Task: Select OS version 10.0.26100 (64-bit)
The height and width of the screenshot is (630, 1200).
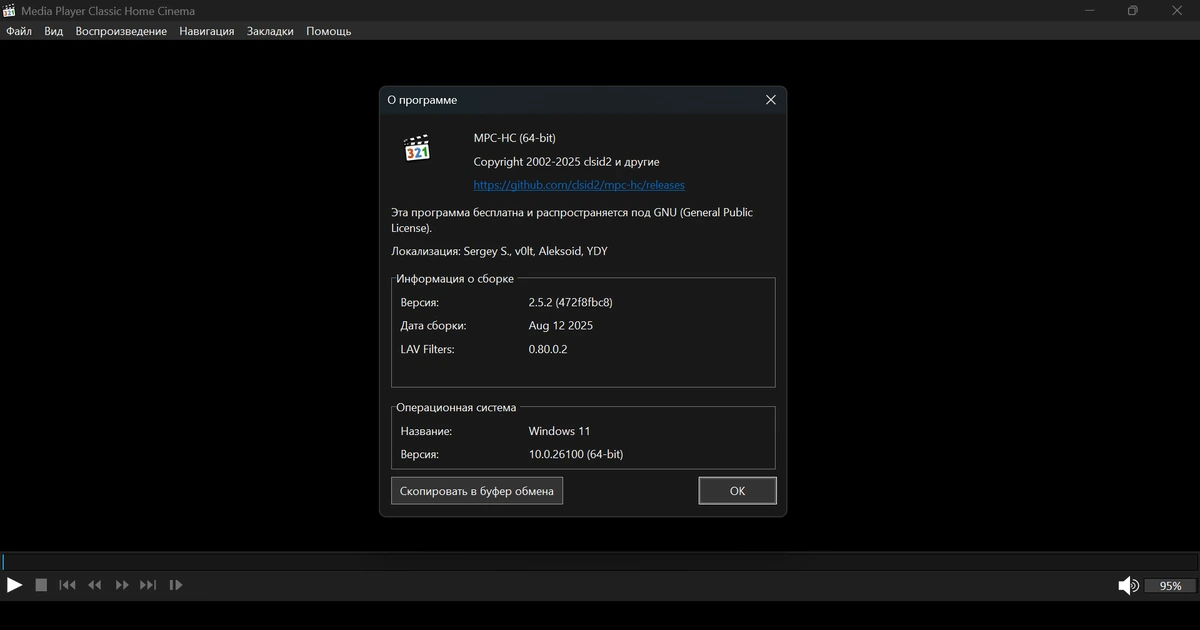Action: click(576, 454)
